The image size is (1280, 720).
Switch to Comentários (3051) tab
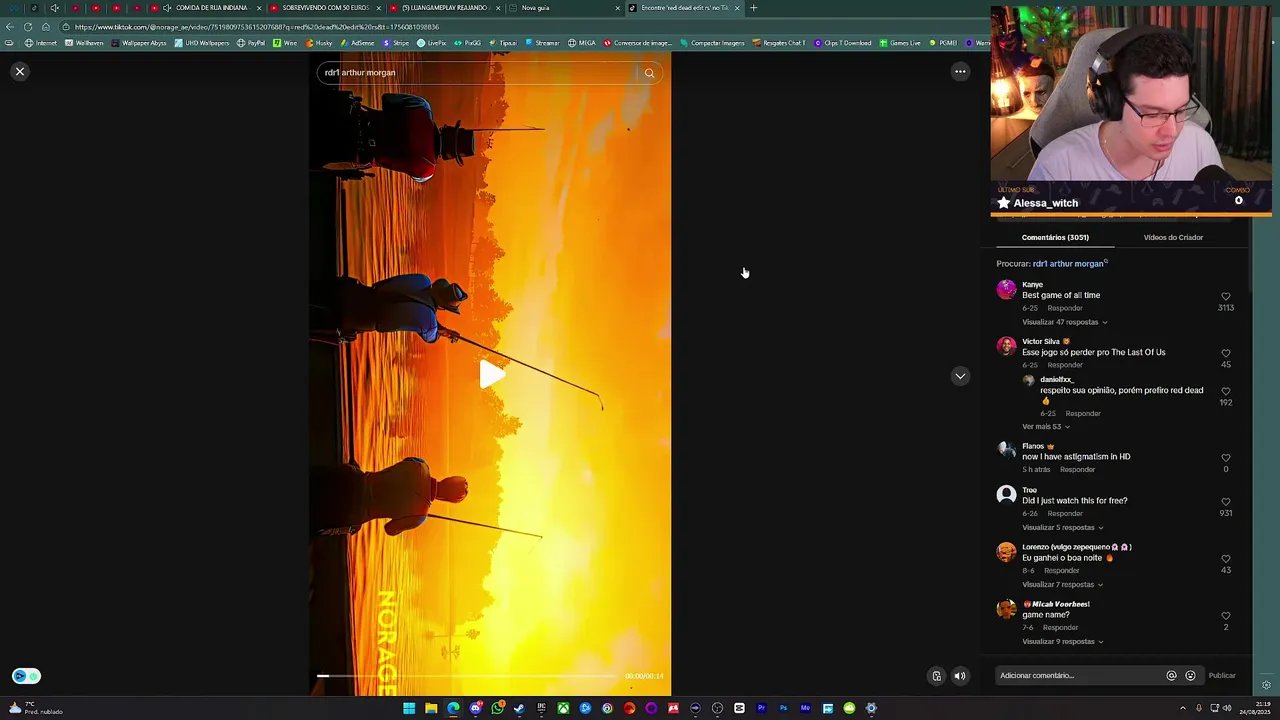click(x=1055, y=237)
